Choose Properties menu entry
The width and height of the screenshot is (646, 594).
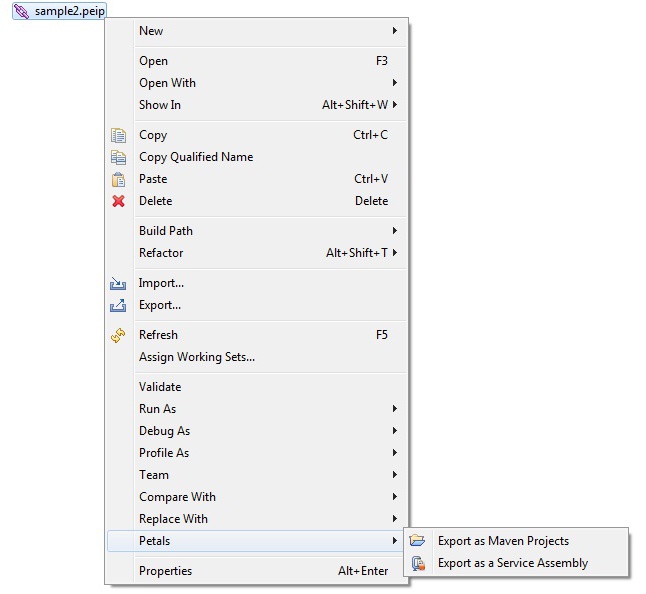[166, 571]
